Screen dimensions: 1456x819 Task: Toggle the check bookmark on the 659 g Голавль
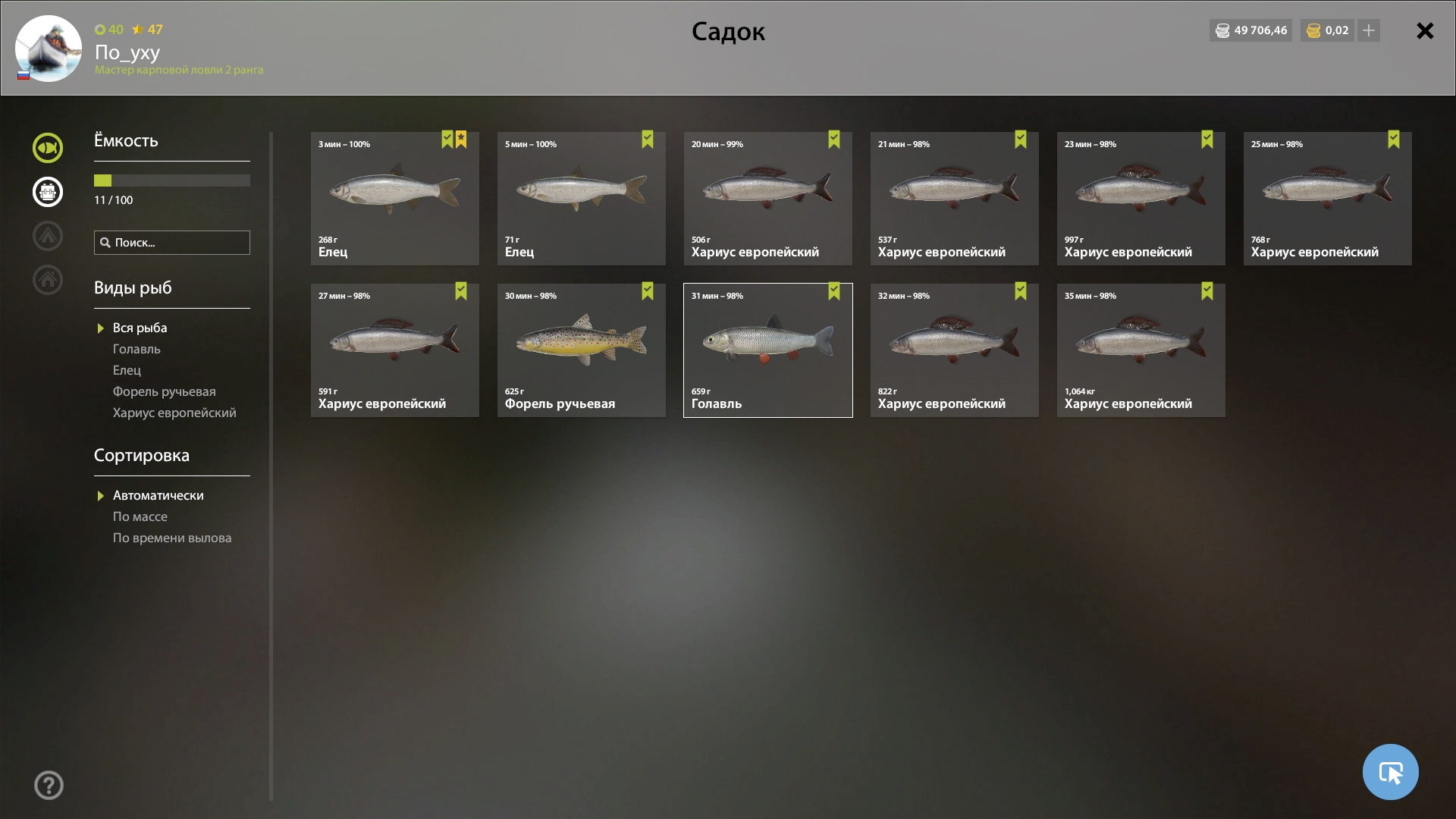pos(834,291)
